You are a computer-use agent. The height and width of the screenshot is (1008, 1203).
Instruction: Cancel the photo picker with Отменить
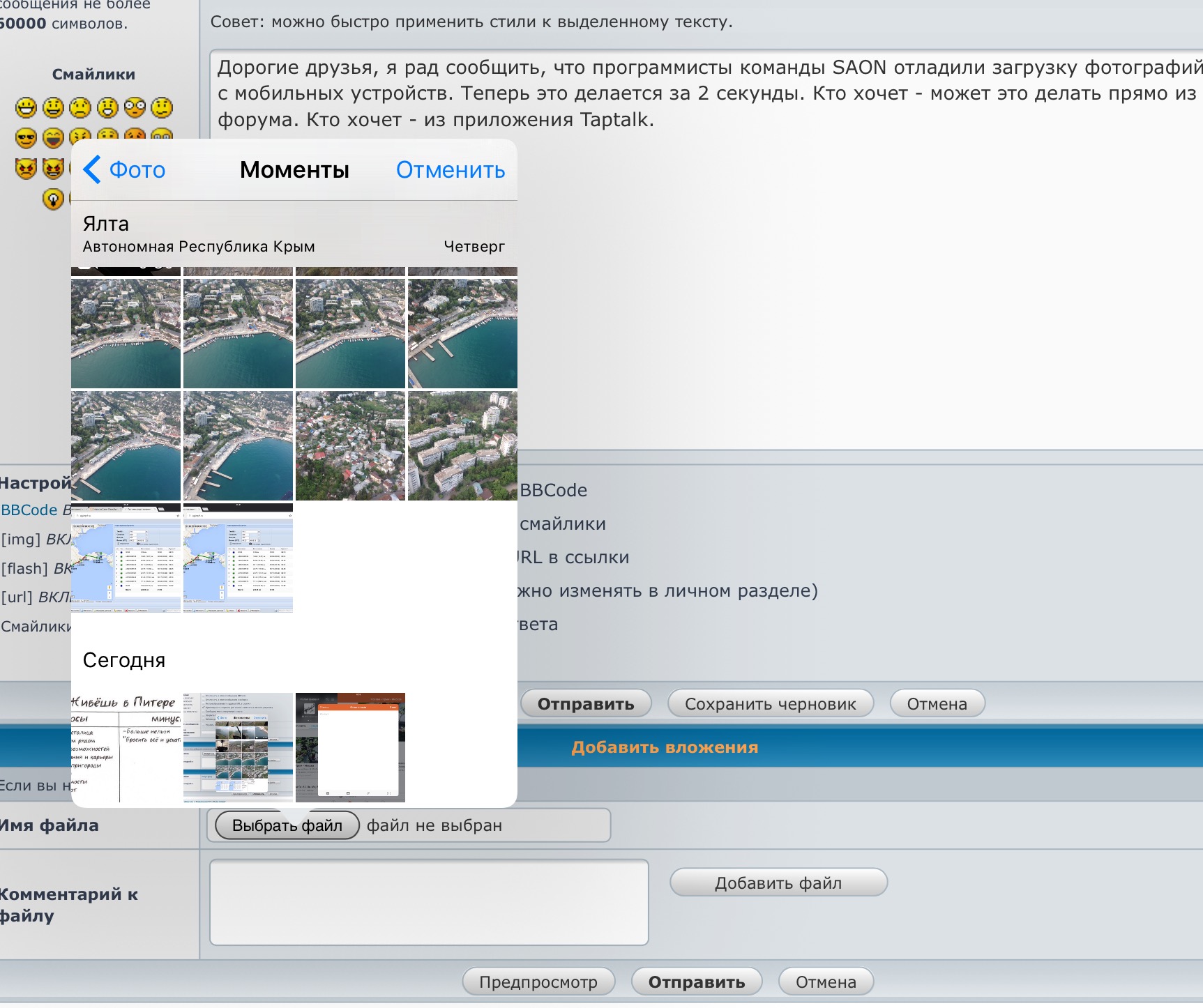click(450, 170)
